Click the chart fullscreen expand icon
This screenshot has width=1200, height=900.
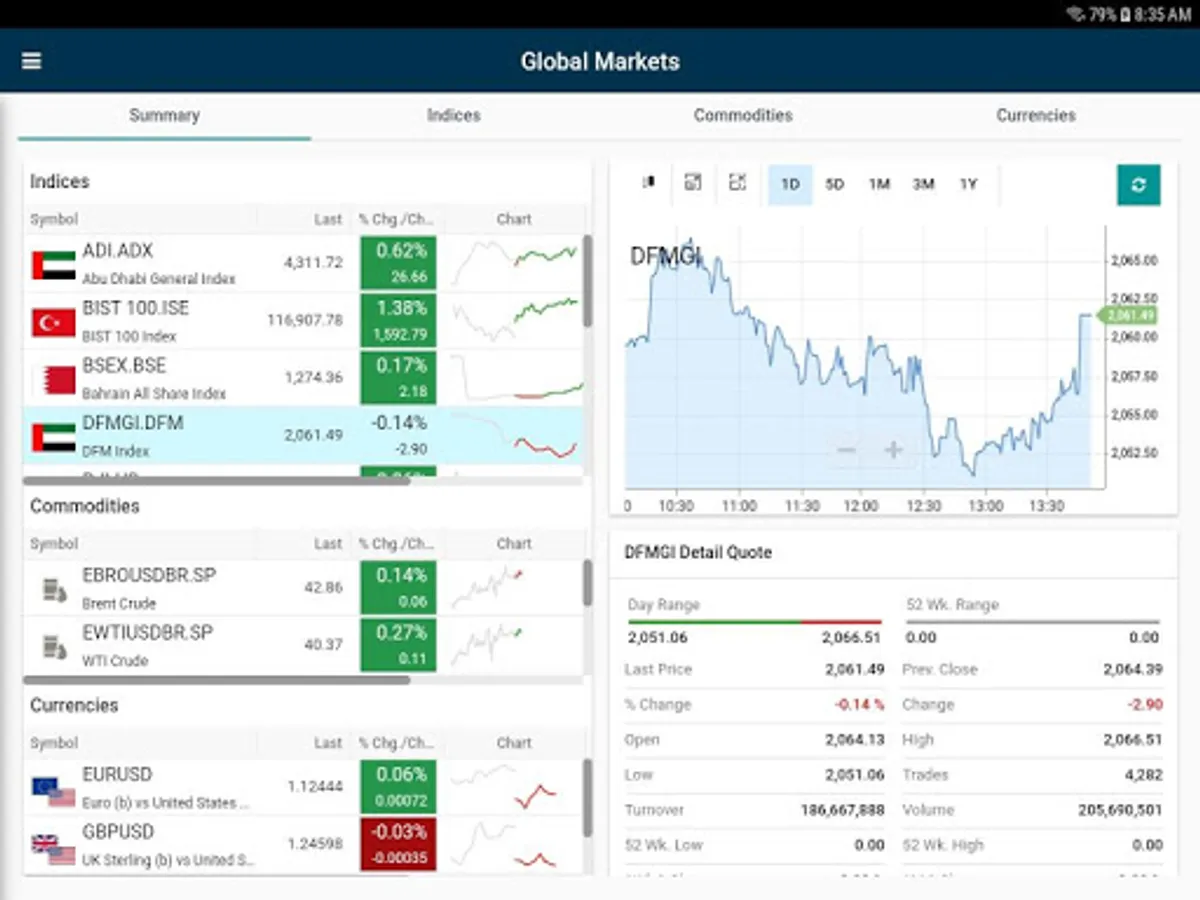click(x=737, y=183)
